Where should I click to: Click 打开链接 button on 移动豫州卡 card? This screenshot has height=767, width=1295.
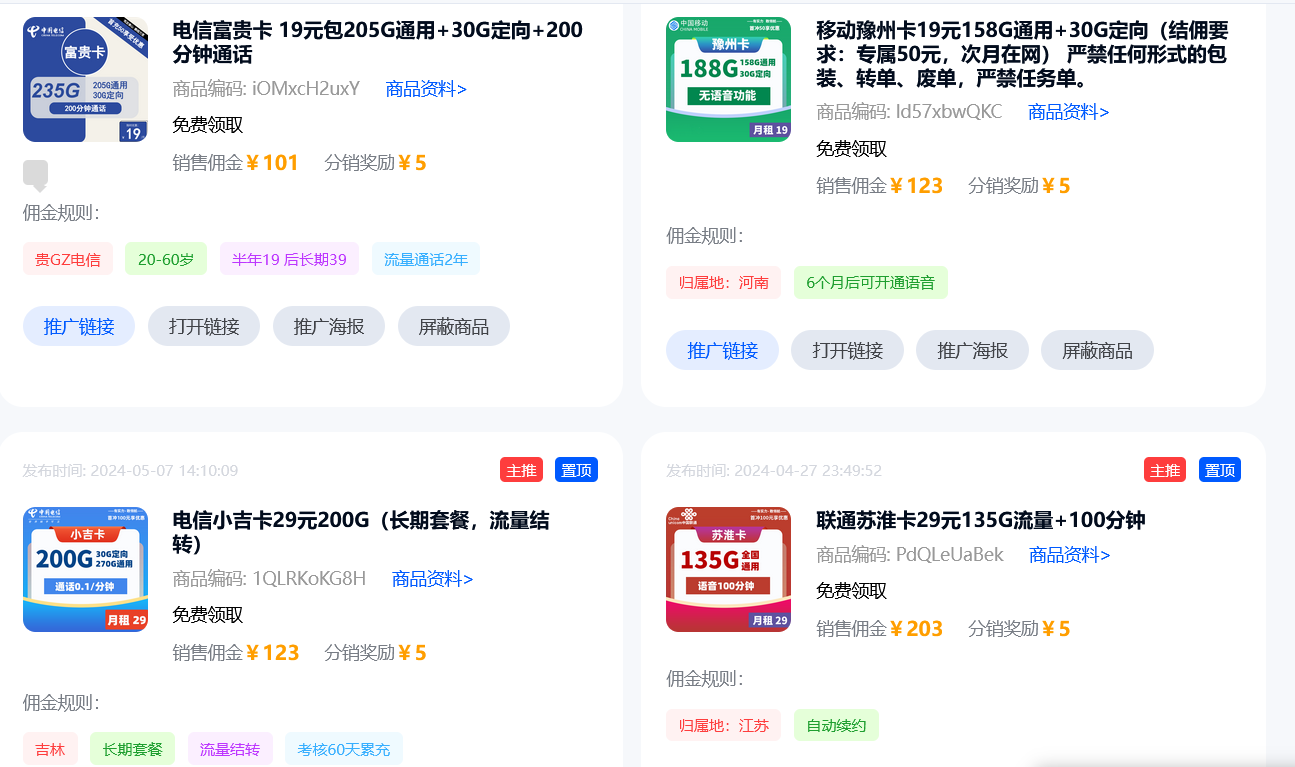click(847, 350)
